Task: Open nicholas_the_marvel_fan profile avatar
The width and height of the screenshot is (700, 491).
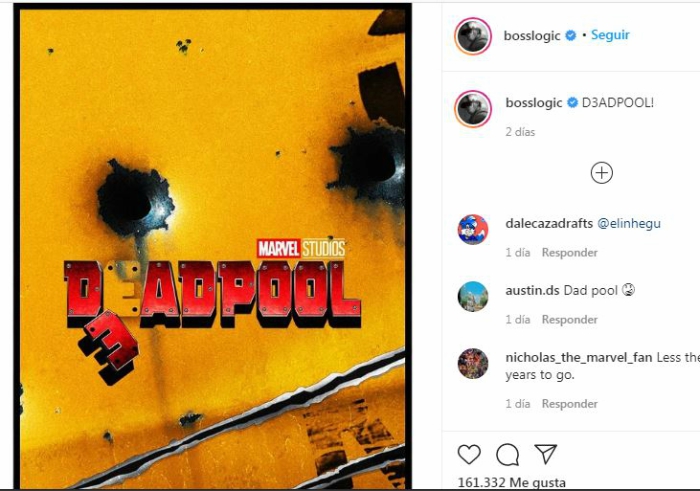Action: pyautogui.click(x=473, y=363)
